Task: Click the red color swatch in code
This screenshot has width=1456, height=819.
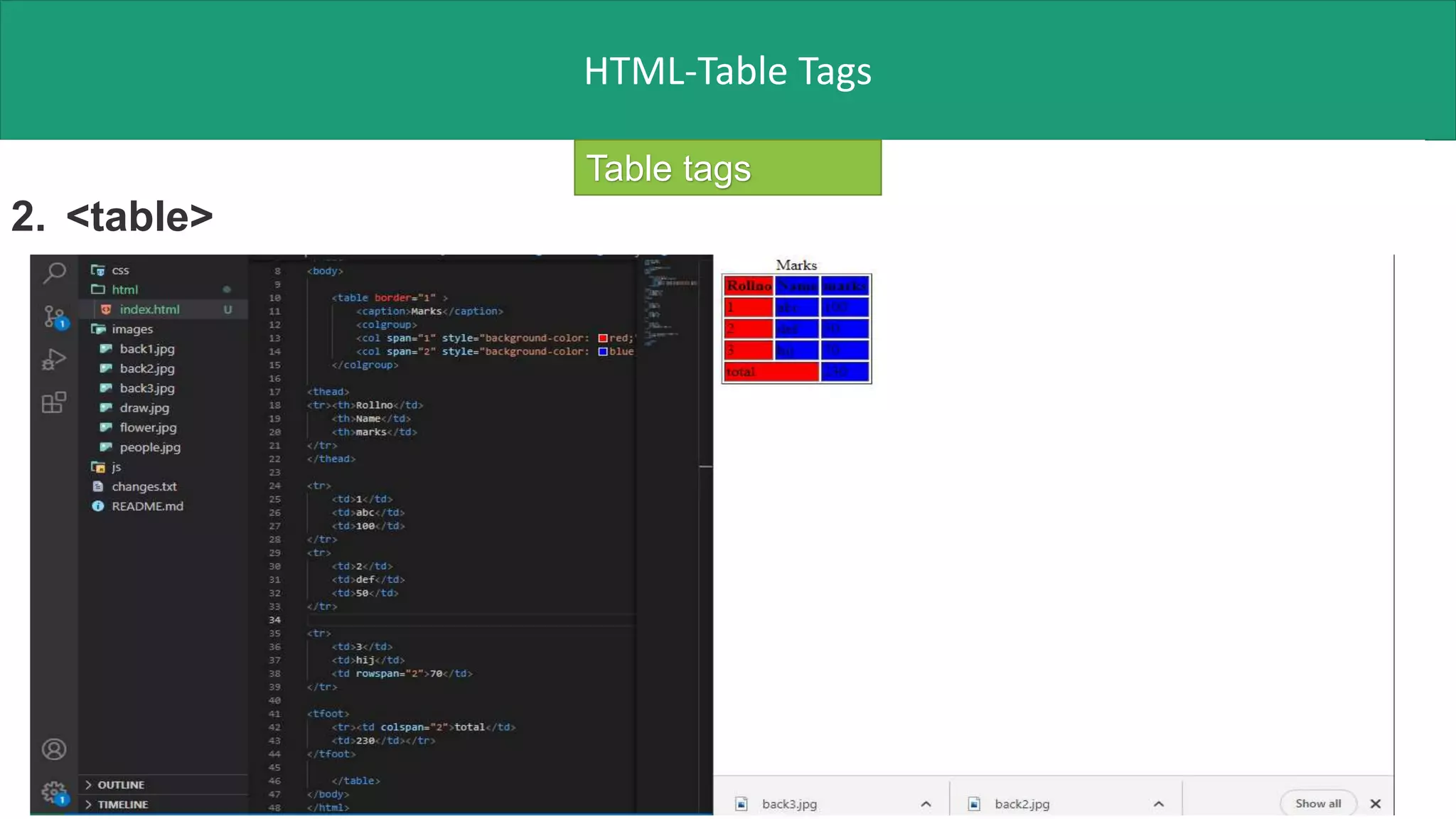Action: (603, 338)
